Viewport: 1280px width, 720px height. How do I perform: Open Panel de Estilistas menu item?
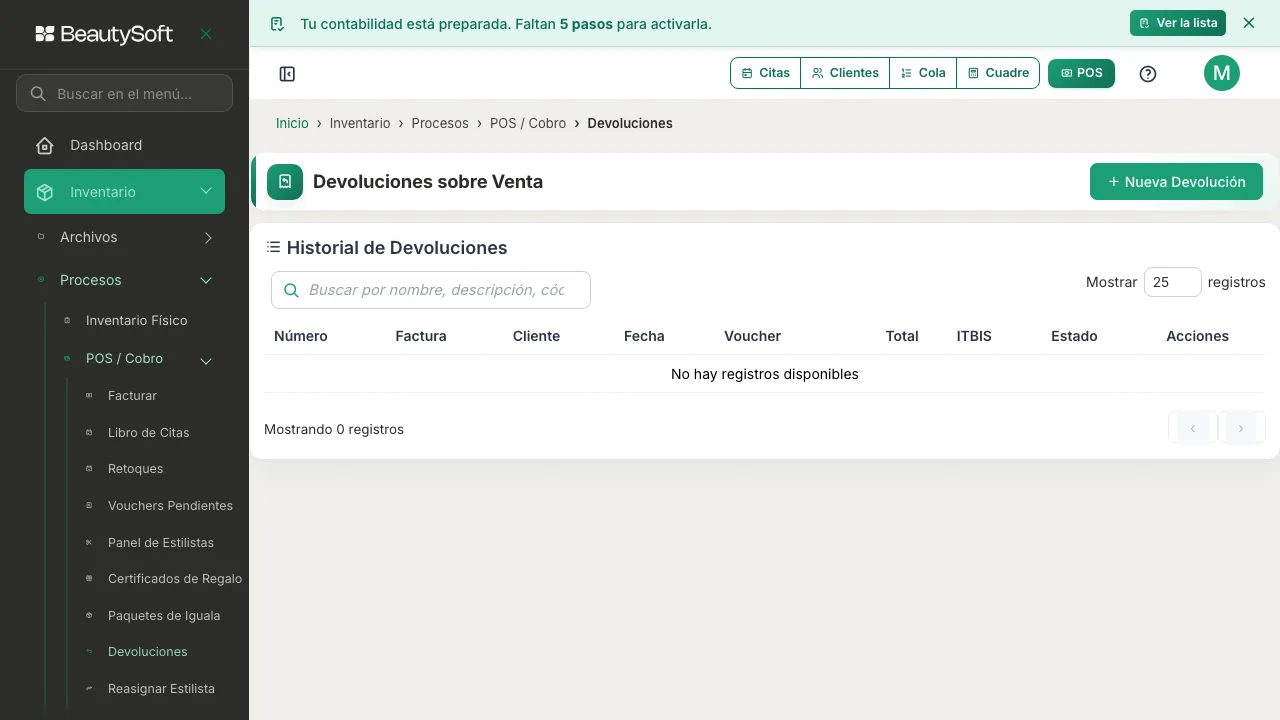160,542
